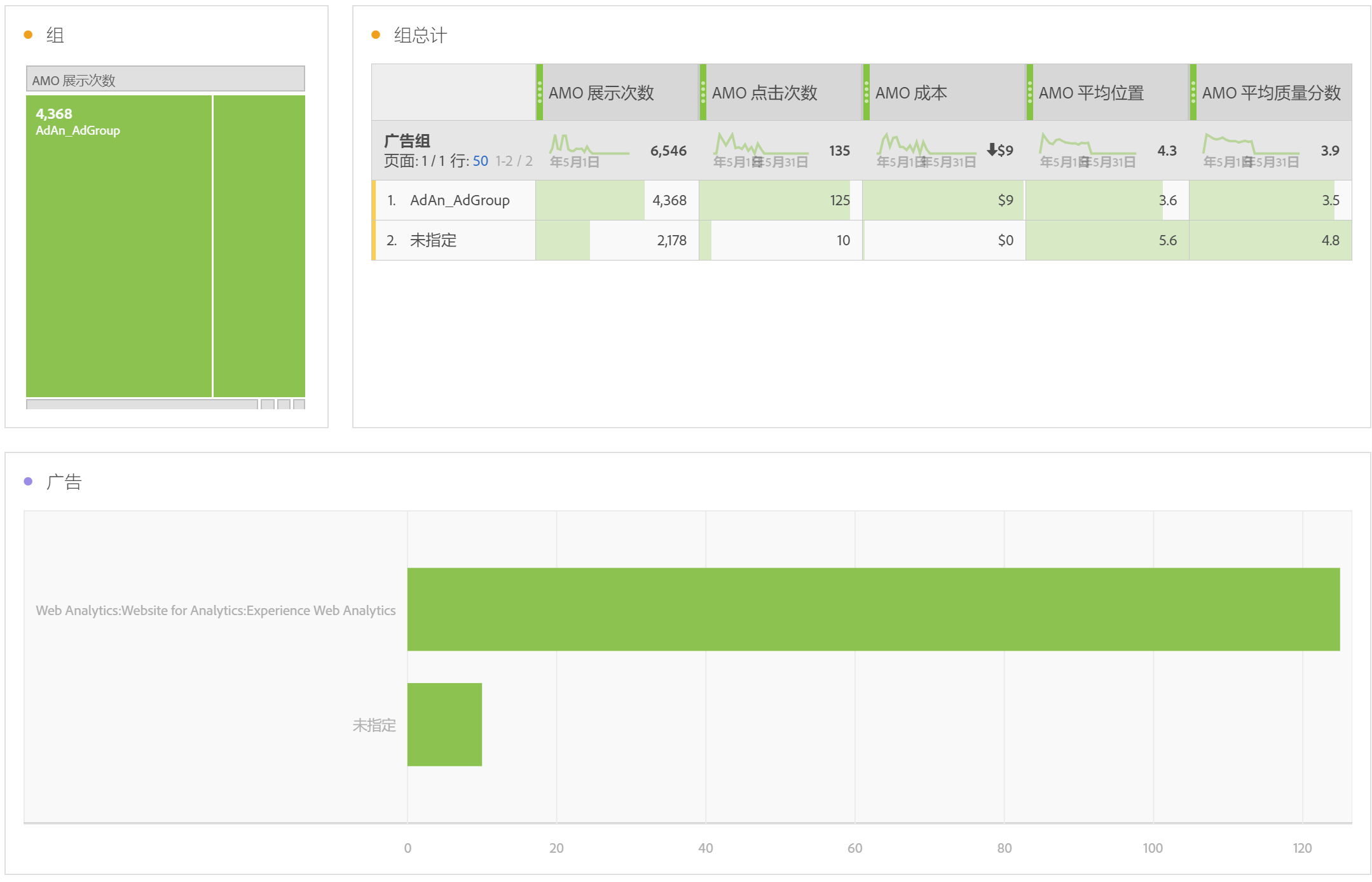Open the rows-per-page value 50
Viewport: 1372px width, 882px height.
point(480,161)
